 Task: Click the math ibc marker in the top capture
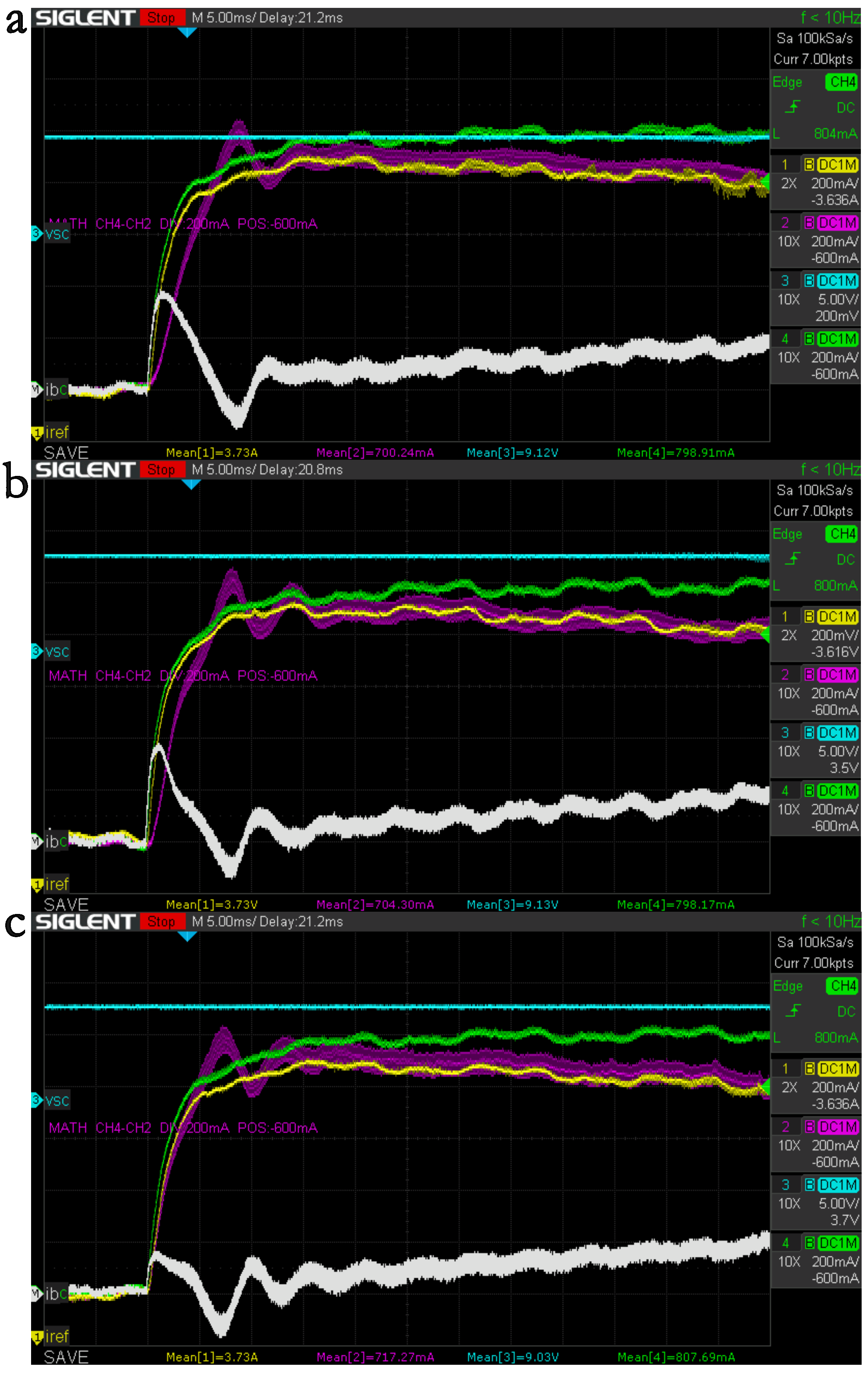[x=50, y=390]
